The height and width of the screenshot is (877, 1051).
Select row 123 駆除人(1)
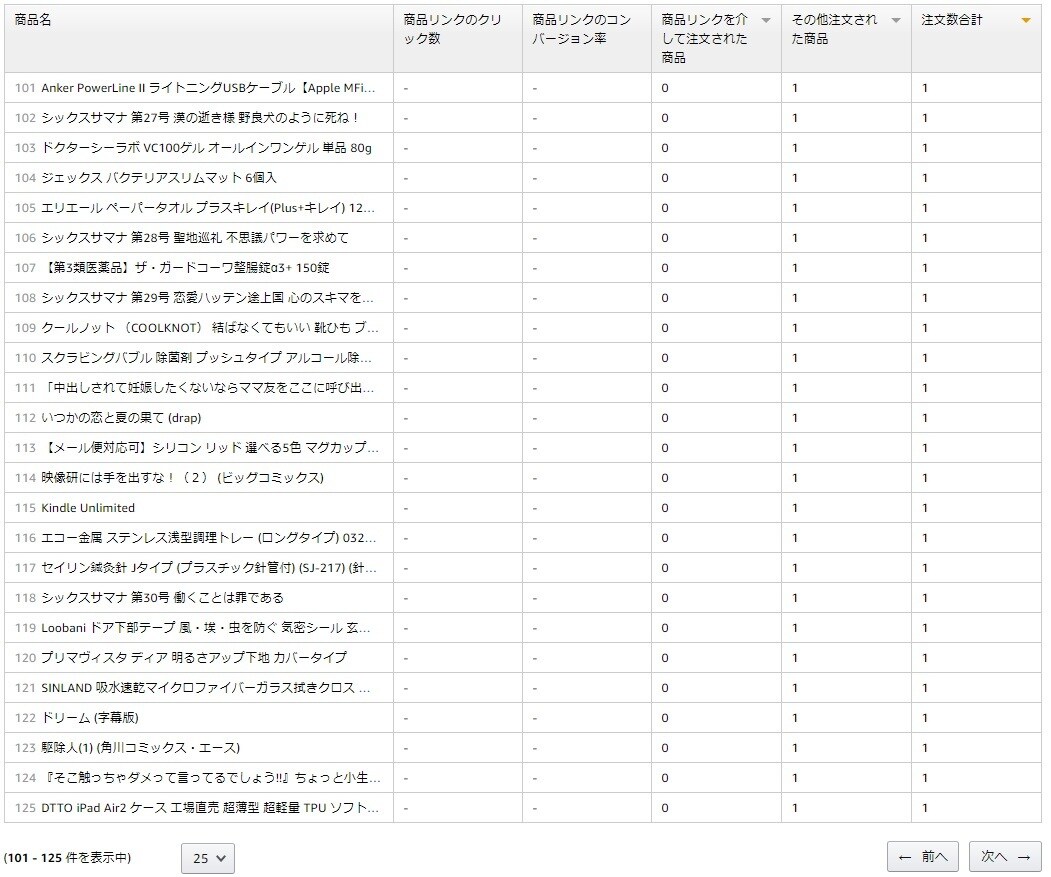click(x=523, y=748)
